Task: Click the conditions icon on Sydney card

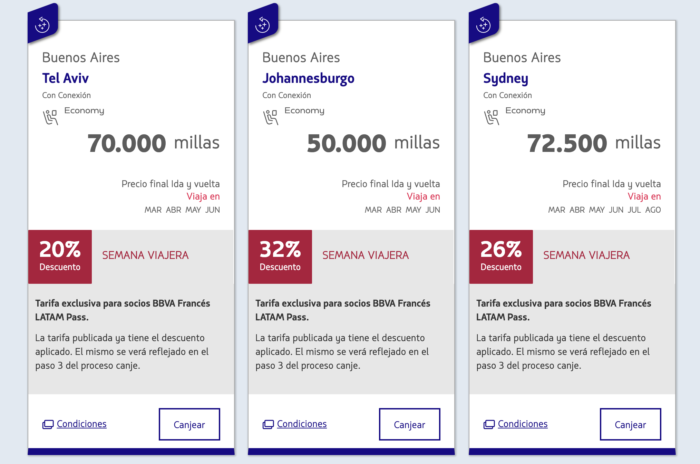Action: [488, 425]
